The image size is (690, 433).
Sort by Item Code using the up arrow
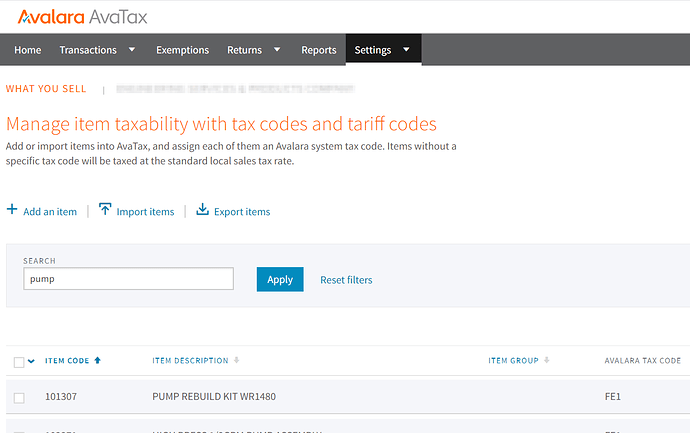[98, 360]
